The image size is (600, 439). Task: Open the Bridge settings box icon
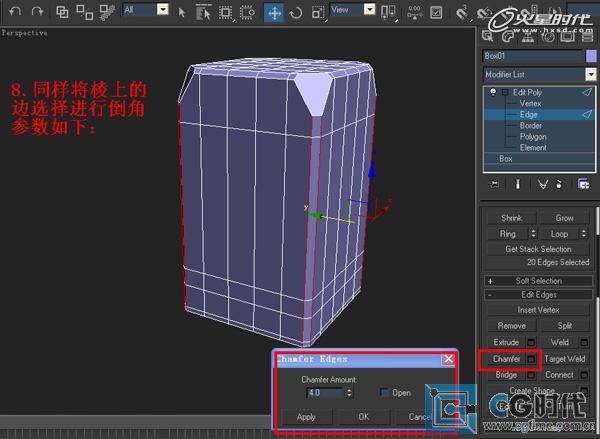tap(531, 375)
